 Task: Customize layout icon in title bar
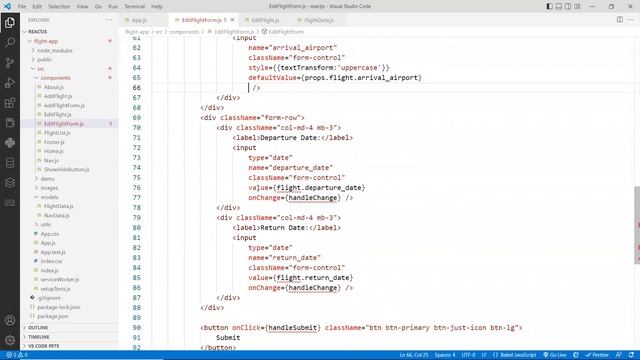point(577,6)
